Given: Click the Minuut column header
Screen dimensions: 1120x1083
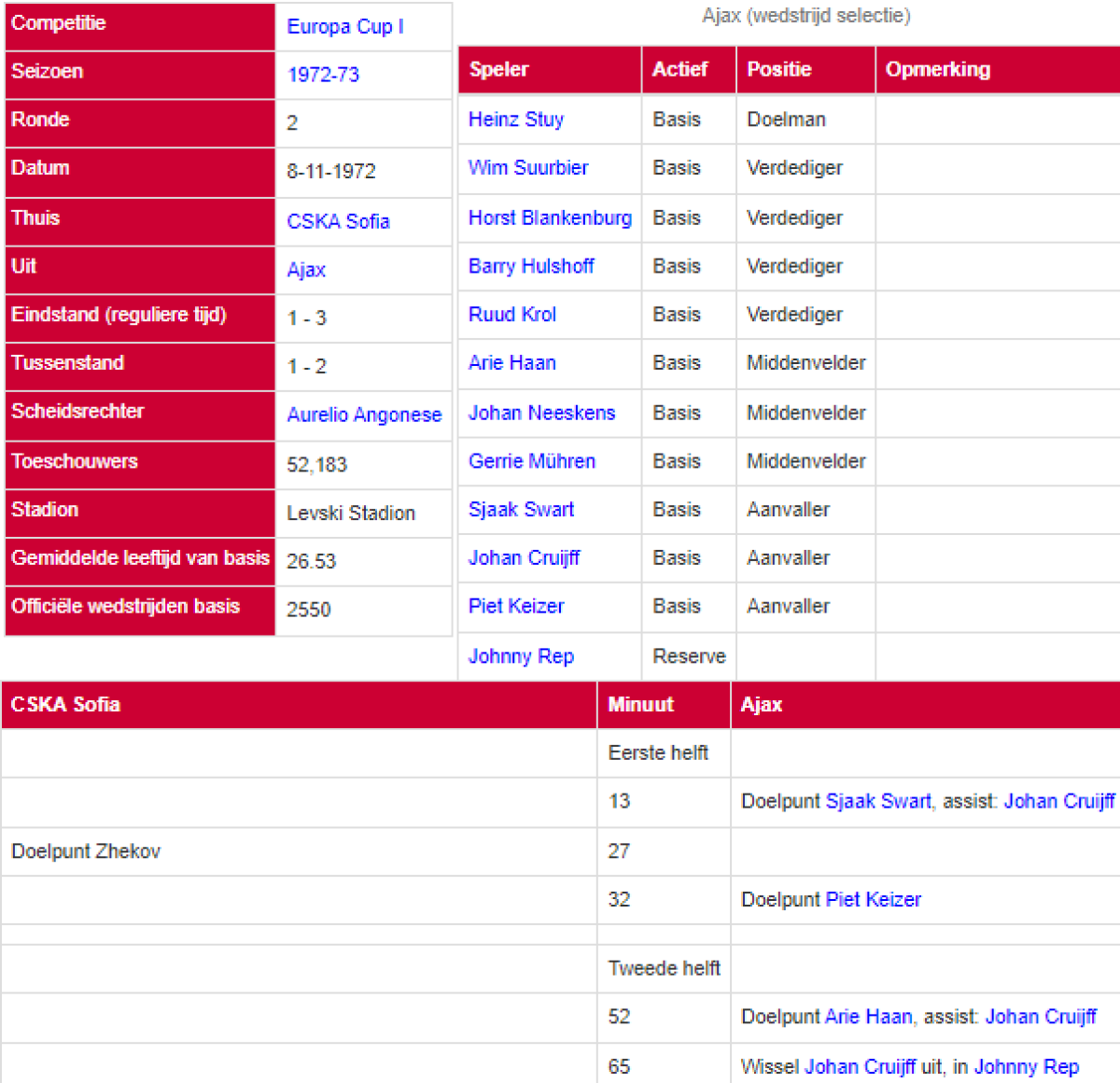Looking at the screenshot, I should 640,705.
